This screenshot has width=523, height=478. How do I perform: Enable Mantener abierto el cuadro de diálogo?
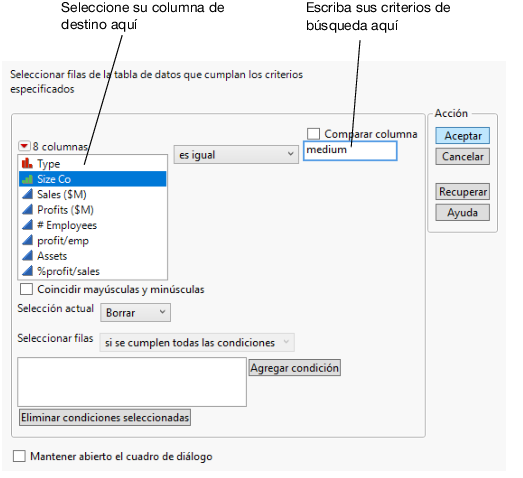coord(19,456)
